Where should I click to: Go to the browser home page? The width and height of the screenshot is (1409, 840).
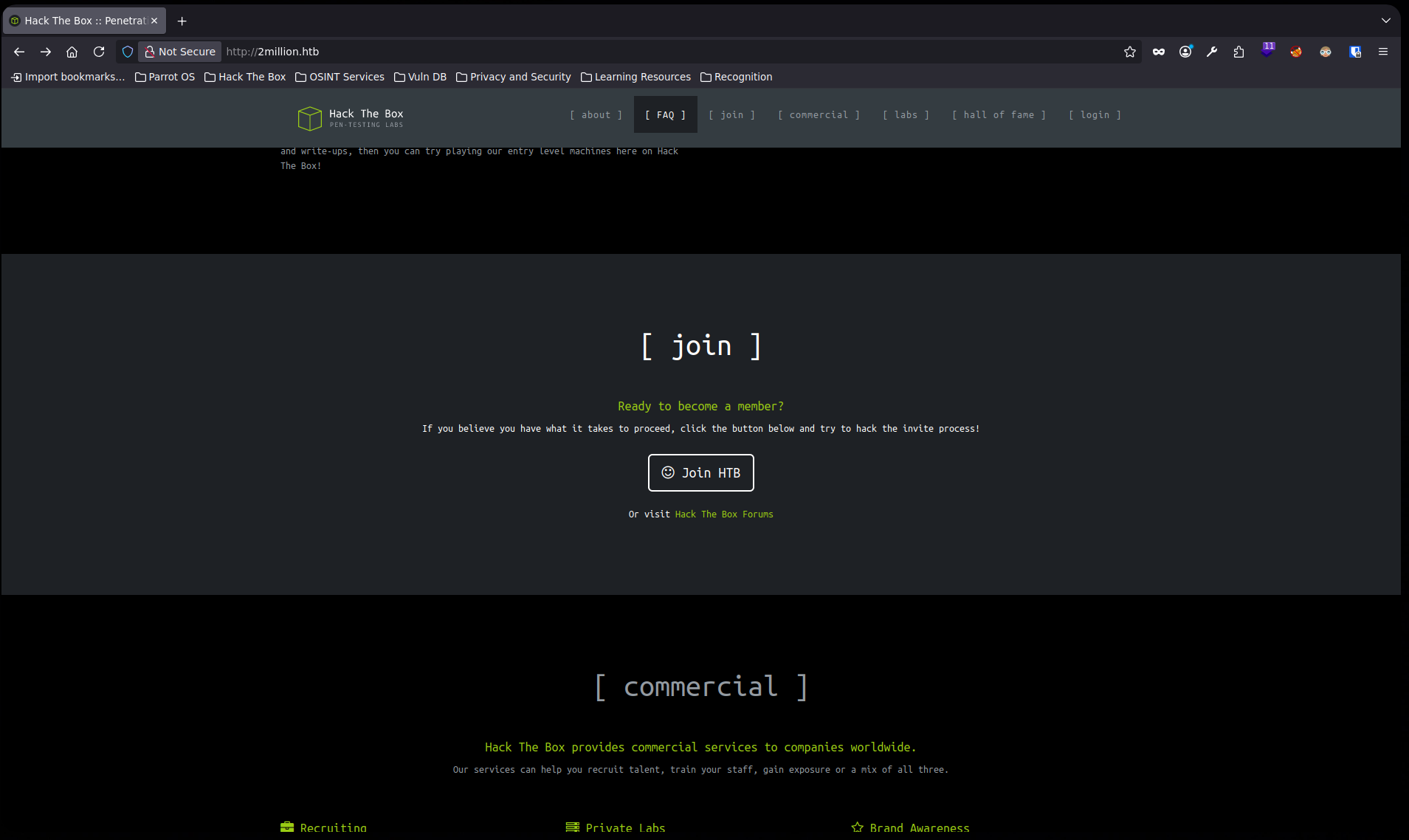click(72, 52)
